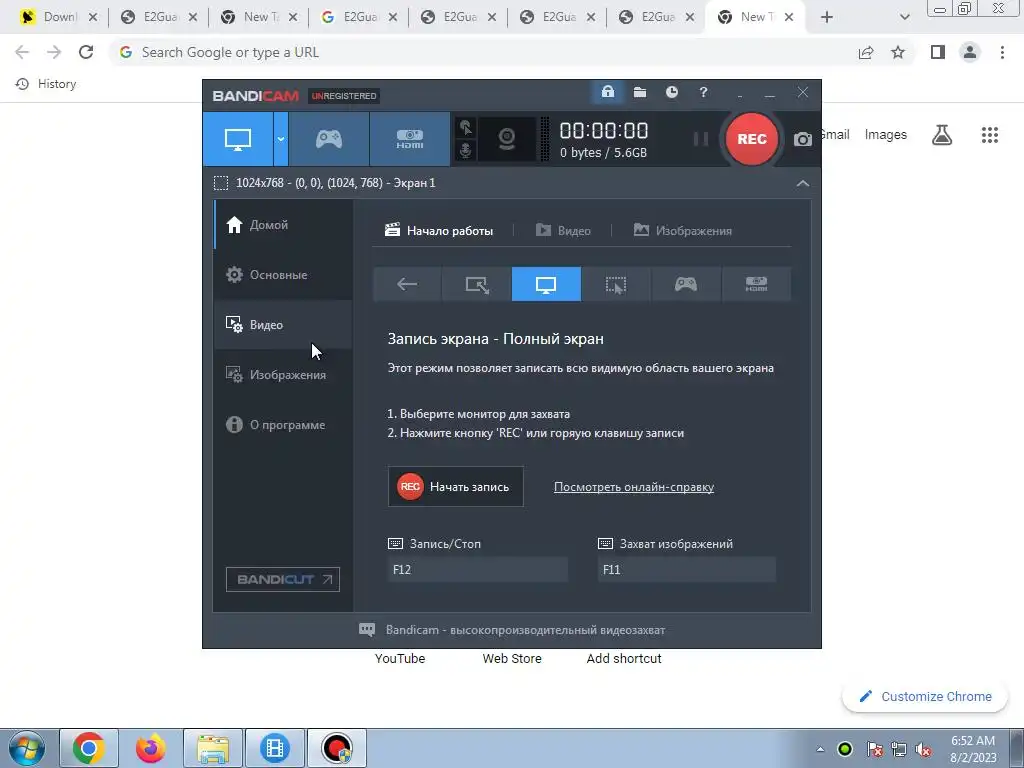Open Основные settings in sidebar
This screenshot has width=1024, height=768.
[x=283, y=275]
